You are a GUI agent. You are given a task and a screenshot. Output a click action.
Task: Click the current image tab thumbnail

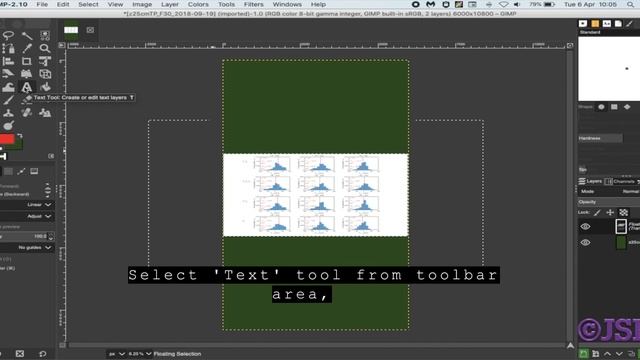[71, 30]
